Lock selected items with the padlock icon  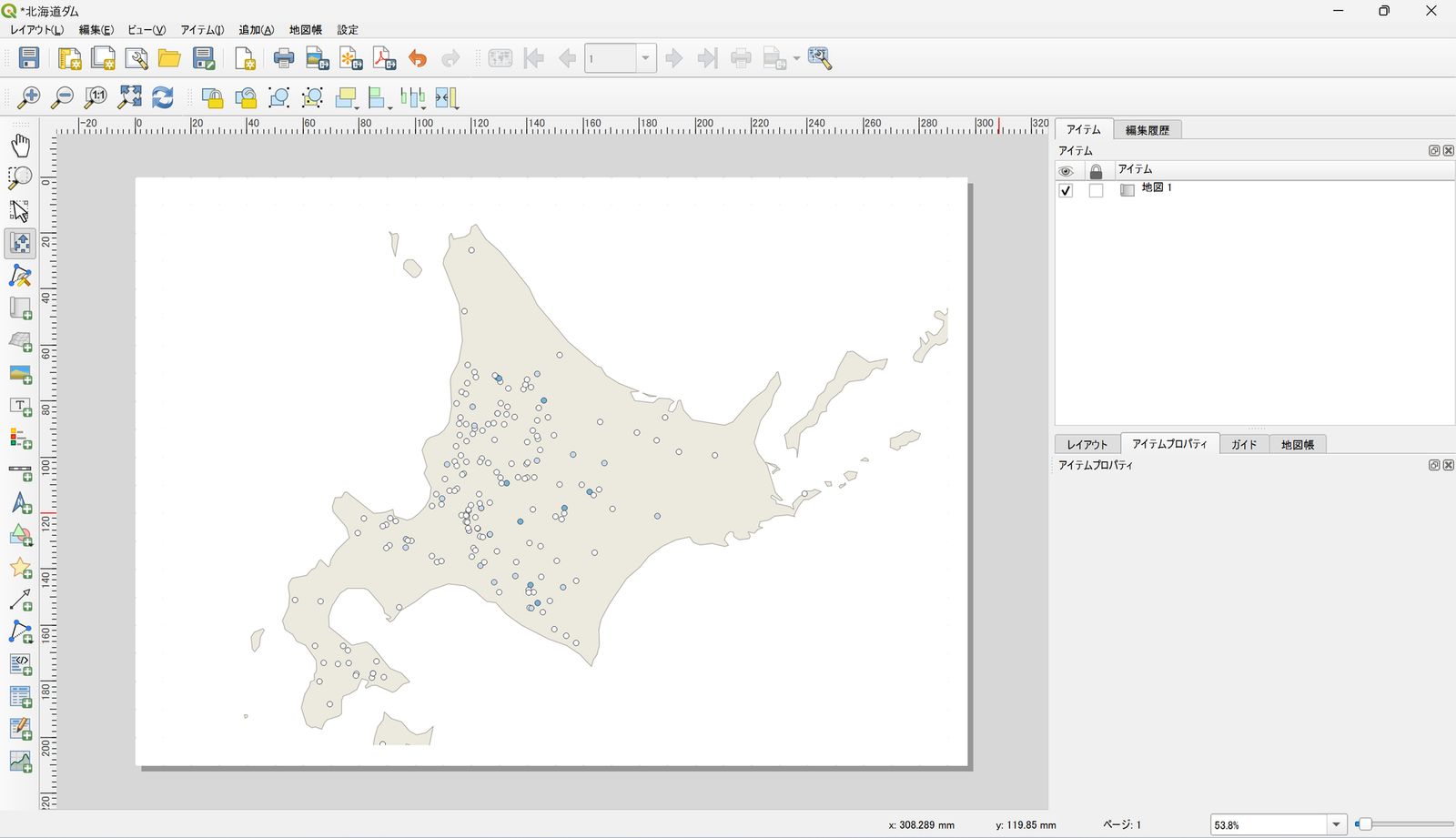(212, 97)
